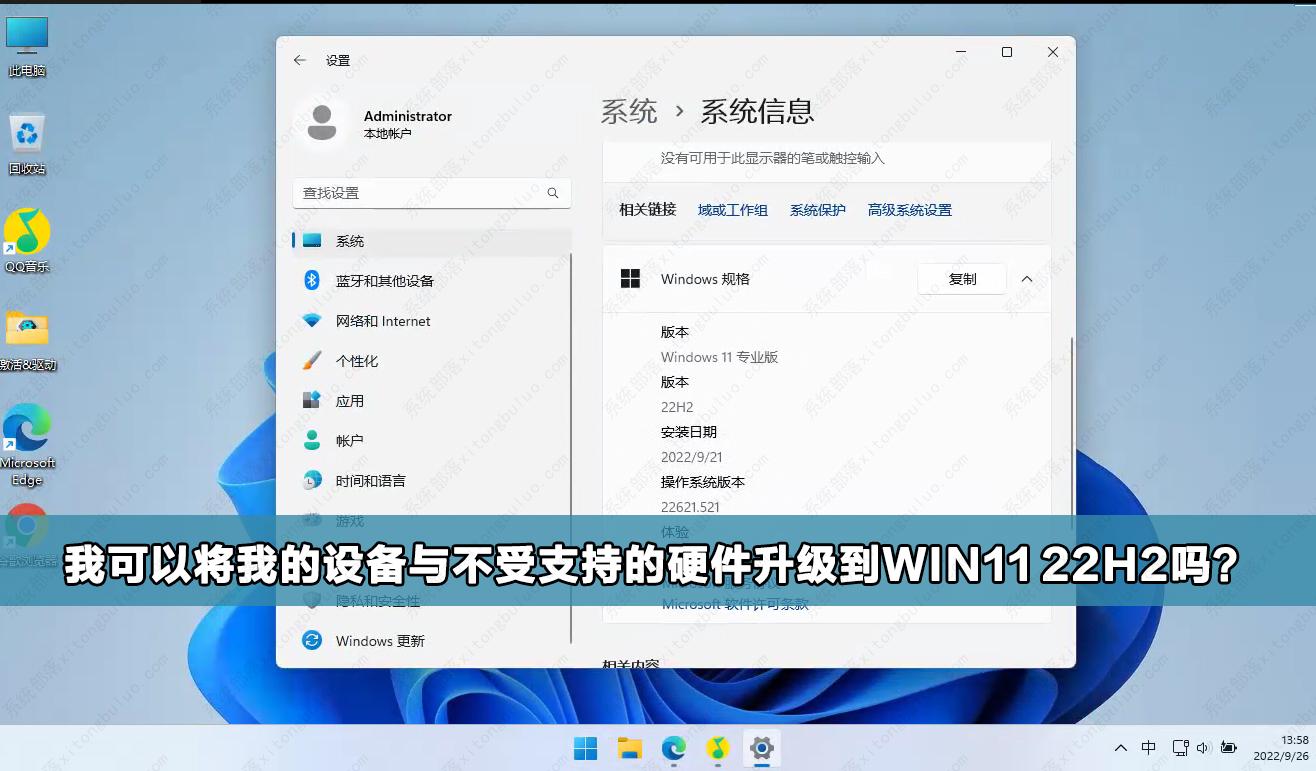Image resolution: width=1316 pixels, height=771 pixels.
Task: Open the 应用 apps section
Action: pyautogui.click(x=351, y=401)
